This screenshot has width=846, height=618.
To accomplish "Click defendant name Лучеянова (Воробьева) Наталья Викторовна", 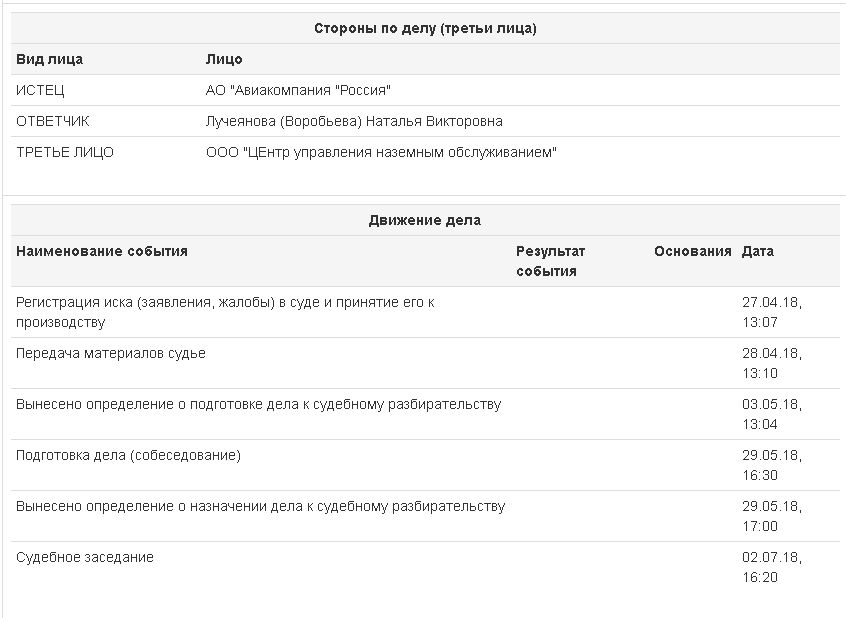I will 354,121.
